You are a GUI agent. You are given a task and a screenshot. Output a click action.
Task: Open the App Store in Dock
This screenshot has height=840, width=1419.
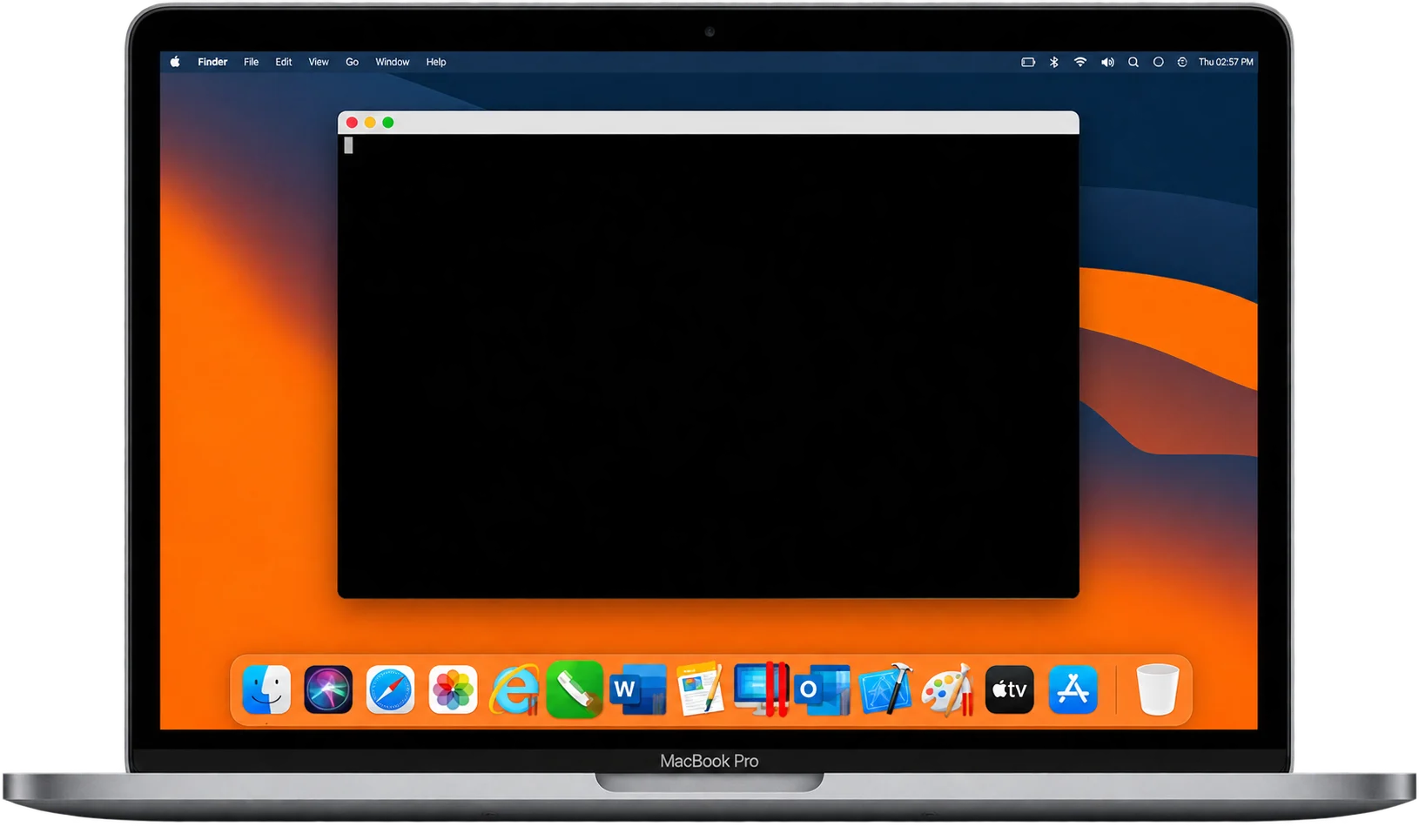pos(1073,689)
